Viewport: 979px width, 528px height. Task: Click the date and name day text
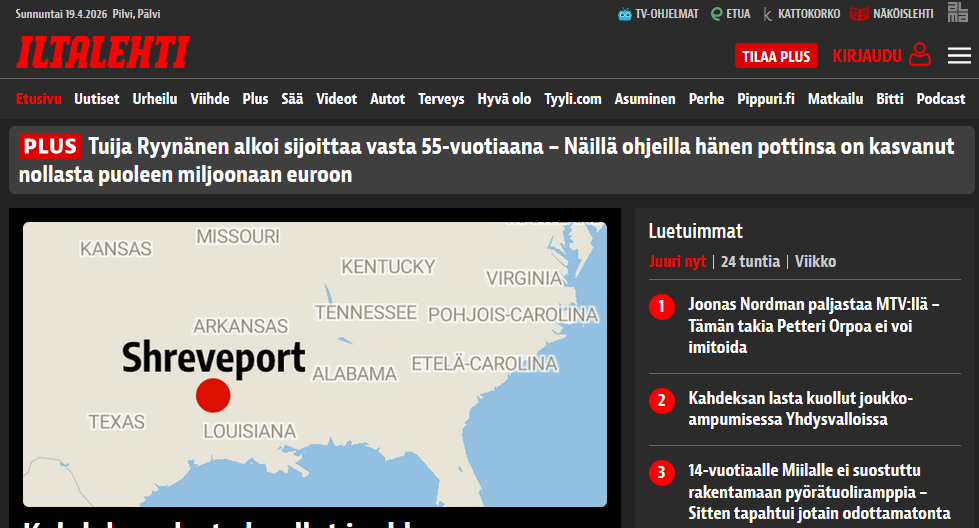(x=87, y=14)
